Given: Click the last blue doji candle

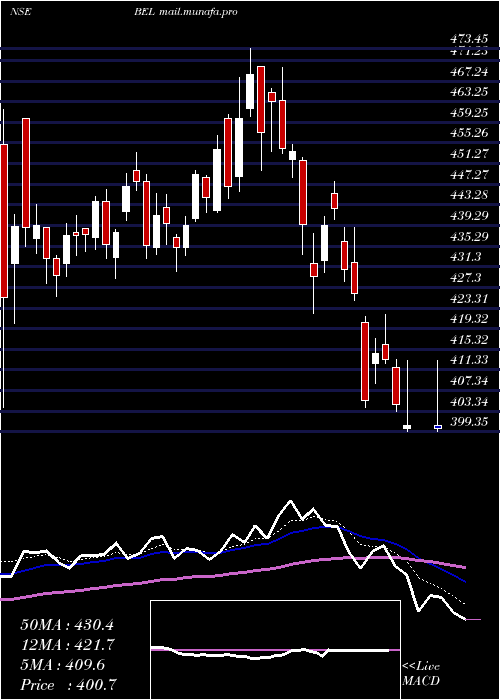Looking at the screenshot, I should 438,427.
